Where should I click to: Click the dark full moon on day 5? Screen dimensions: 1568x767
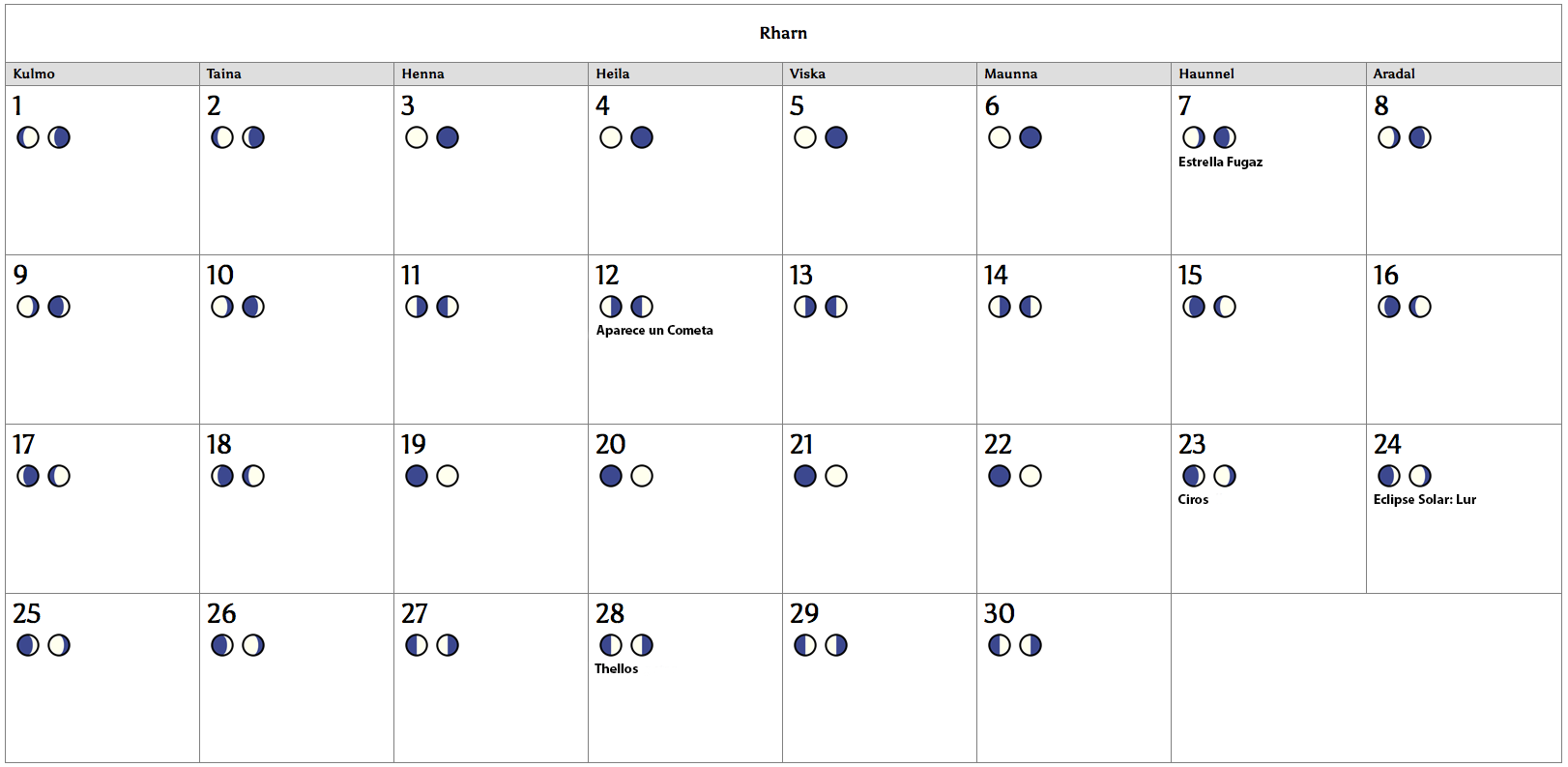tap(836, 137)
